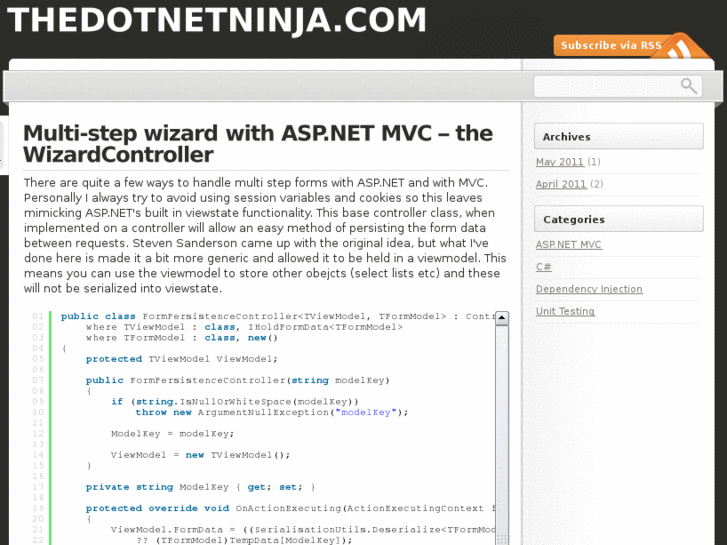Click code line 'private string ModelKey { get; set; }'
This screenshot has height=545, width=727.
coord(201,487)
